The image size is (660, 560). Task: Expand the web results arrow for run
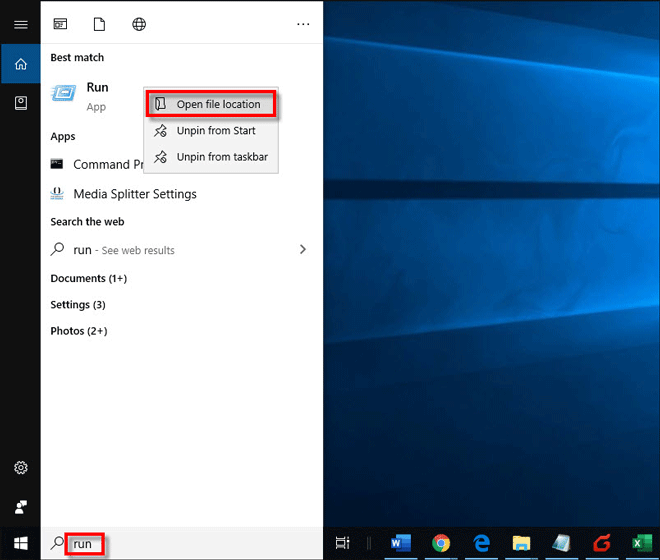pyautogui.click(x=303, y=249)
